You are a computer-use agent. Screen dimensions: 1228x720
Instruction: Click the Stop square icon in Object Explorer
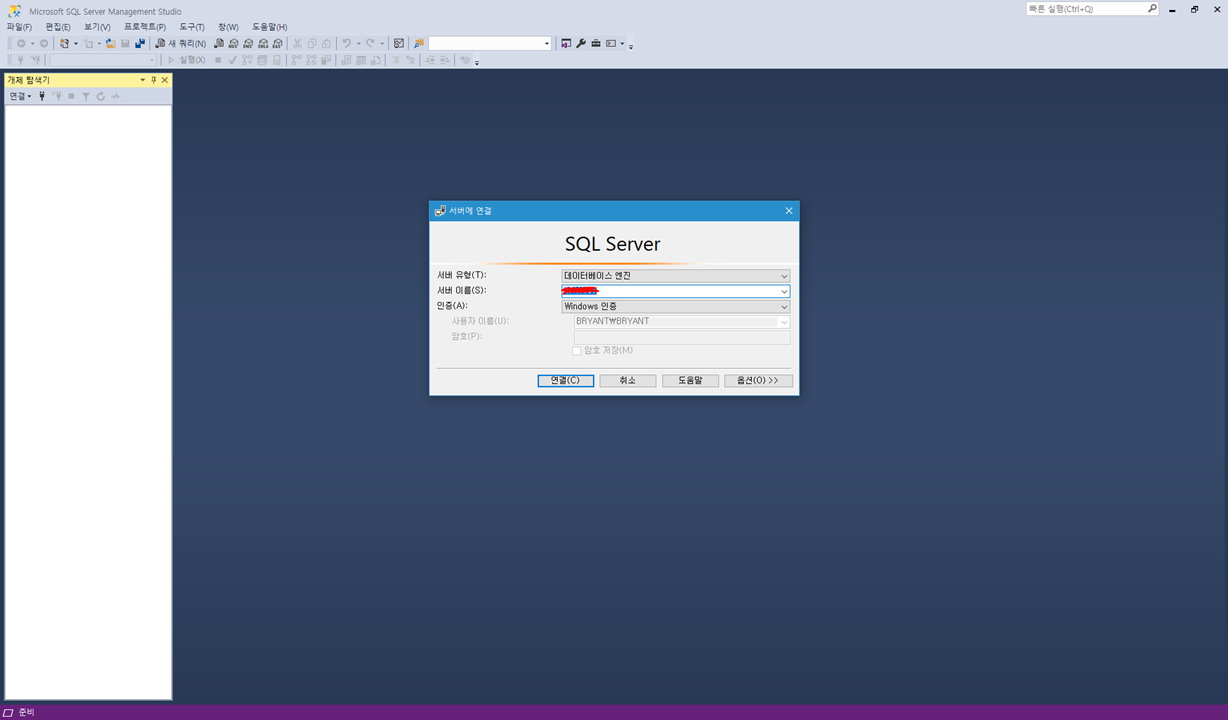(x=71, y=96)
